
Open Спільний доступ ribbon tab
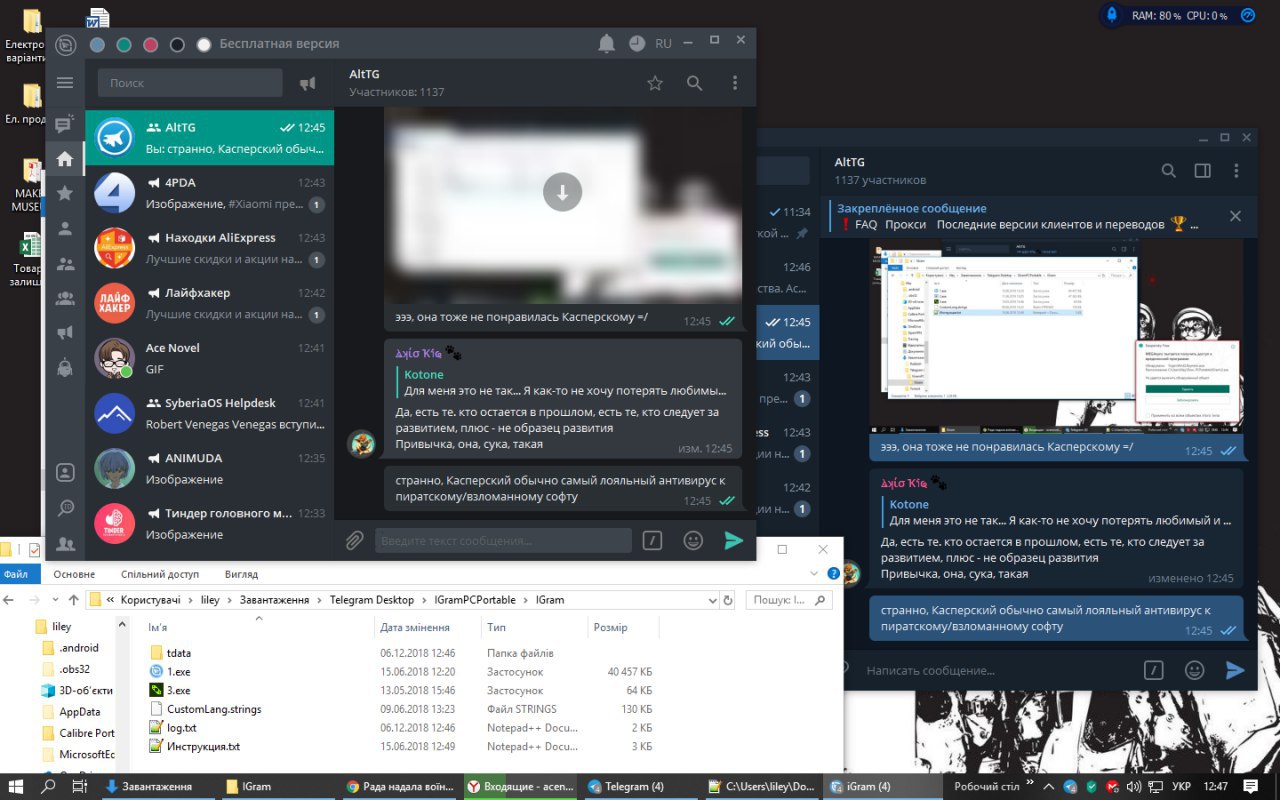tap(160, 574)
